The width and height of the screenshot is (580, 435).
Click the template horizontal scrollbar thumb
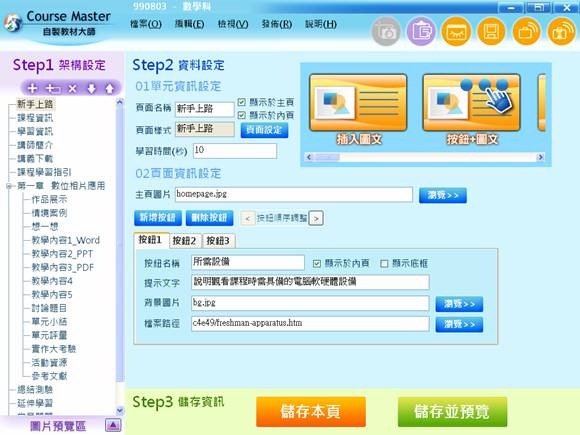[x=327, y=157]
